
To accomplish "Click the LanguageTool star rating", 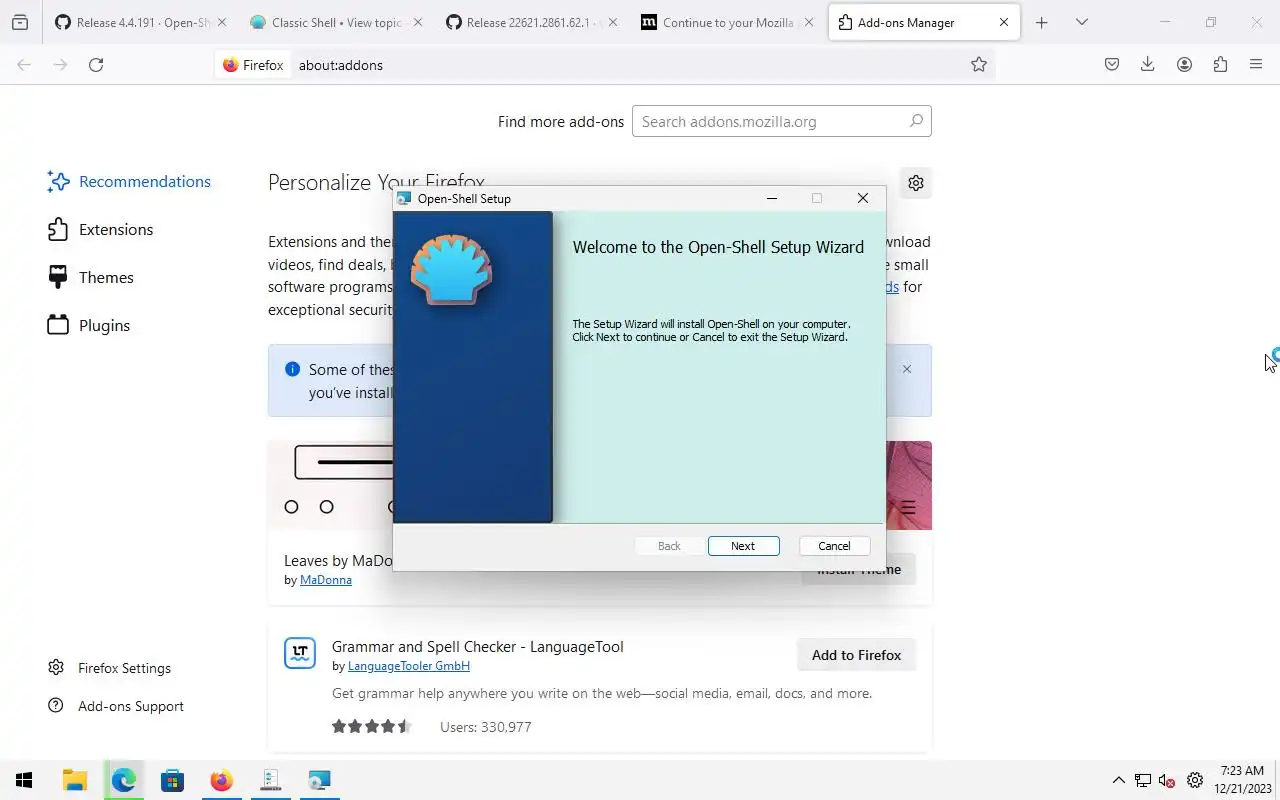I will pos(372,727).
